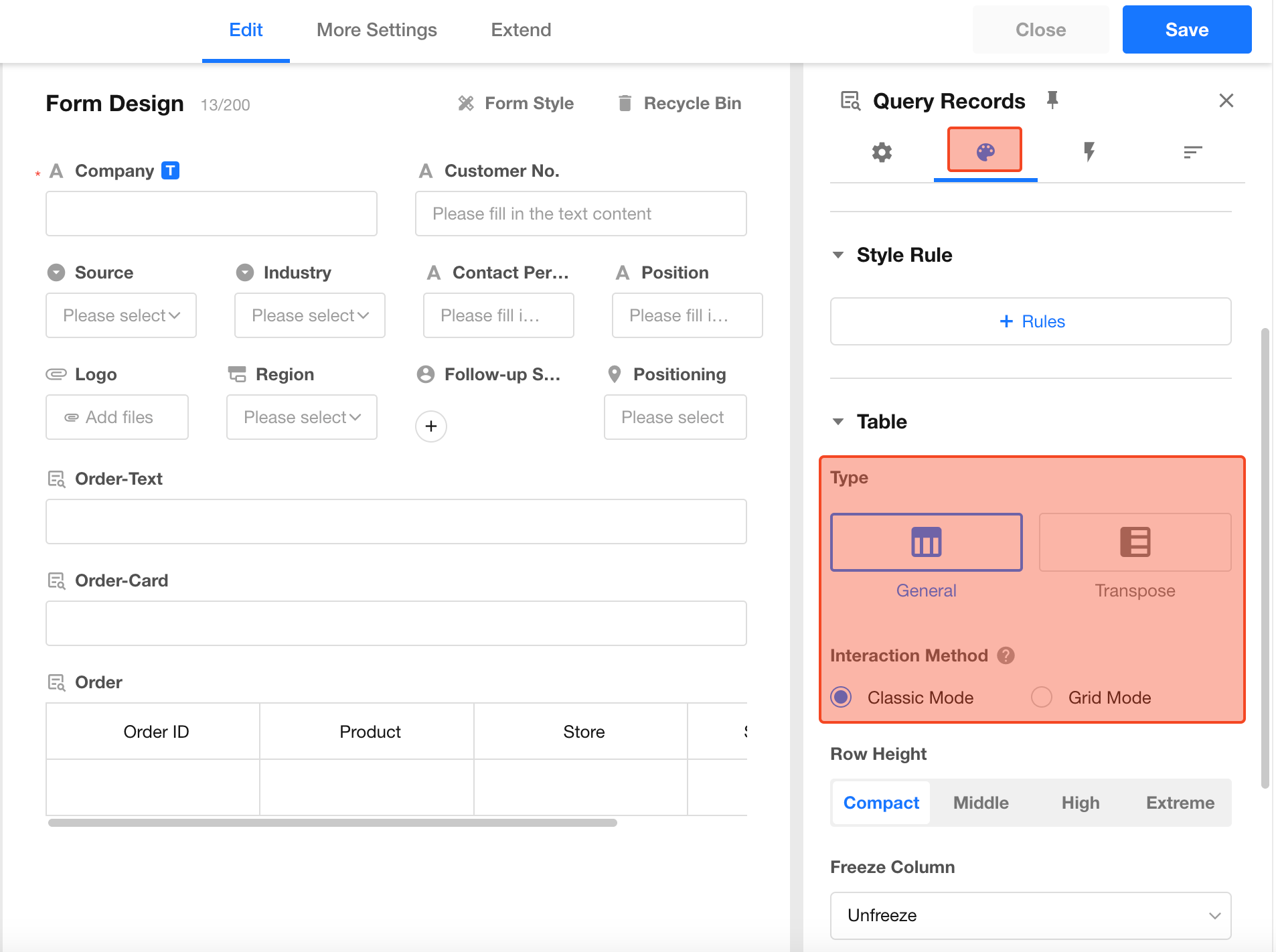The width and height of the screenshot is (1276, 952).
Task: Click the Close button
Action: [x=1040, y=29]
